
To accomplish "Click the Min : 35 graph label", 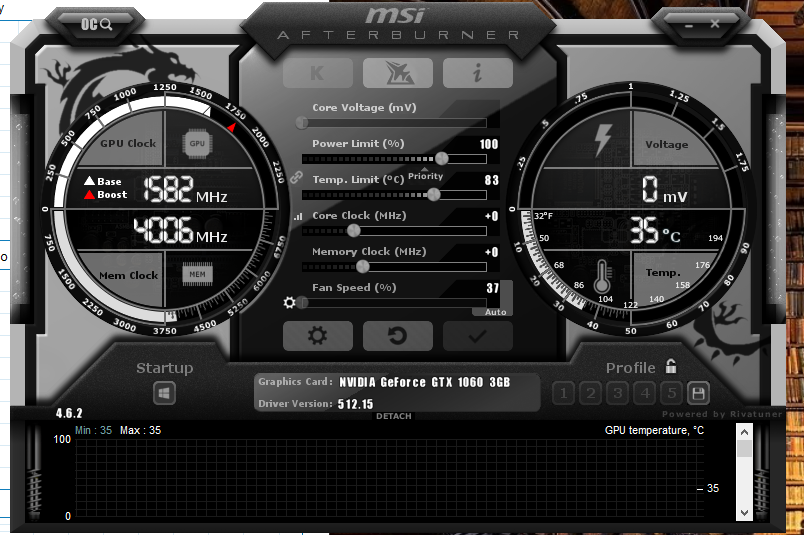I will coord(93,430).
